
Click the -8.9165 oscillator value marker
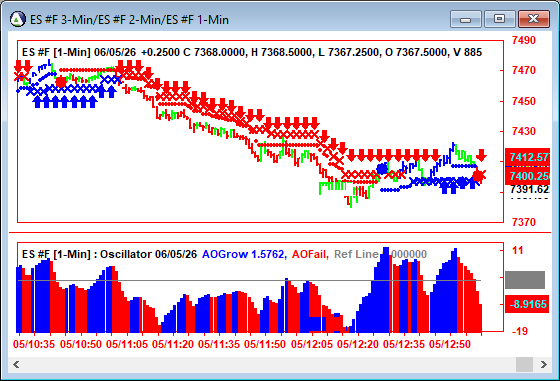[527, 304]
